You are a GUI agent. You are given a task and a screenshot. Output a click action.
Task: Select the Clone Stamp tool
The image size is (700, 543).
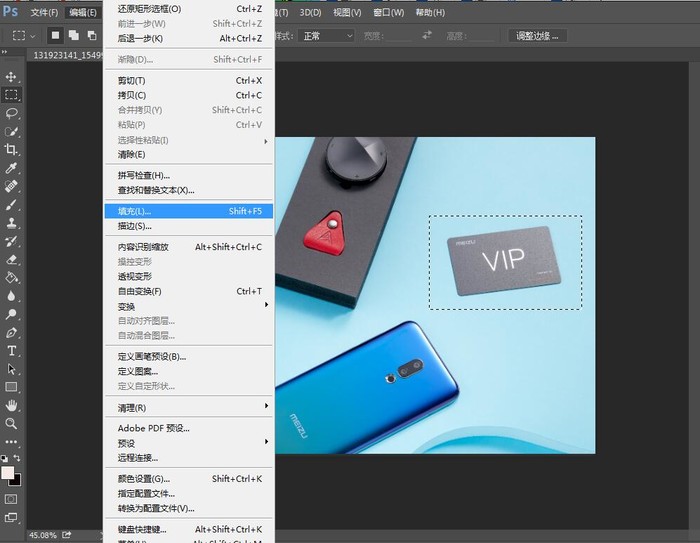tap(11, 223)
